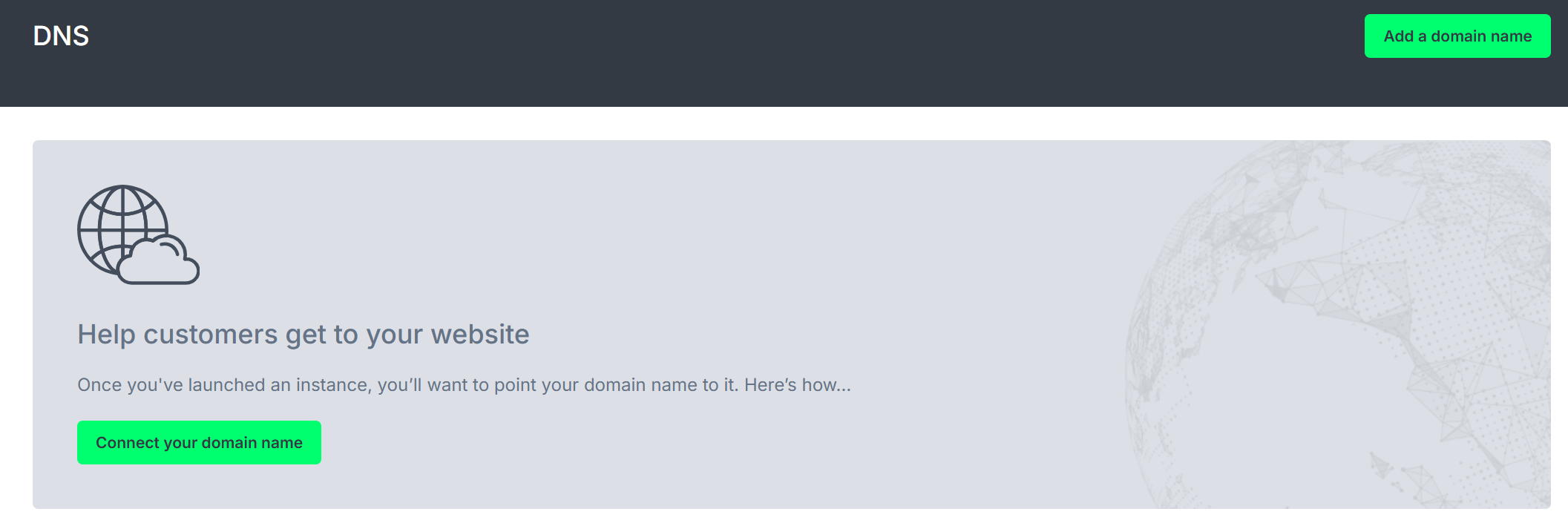
Task: Click the DNS label in the header
Action: point(62,34)
